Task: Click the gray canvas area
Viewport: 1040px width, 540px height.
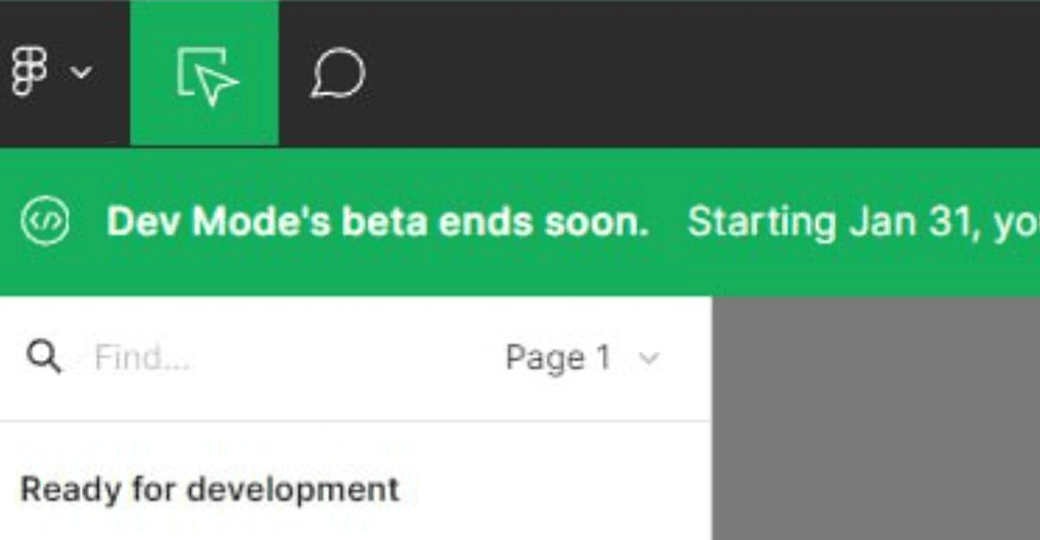Action: coord(876,418)
